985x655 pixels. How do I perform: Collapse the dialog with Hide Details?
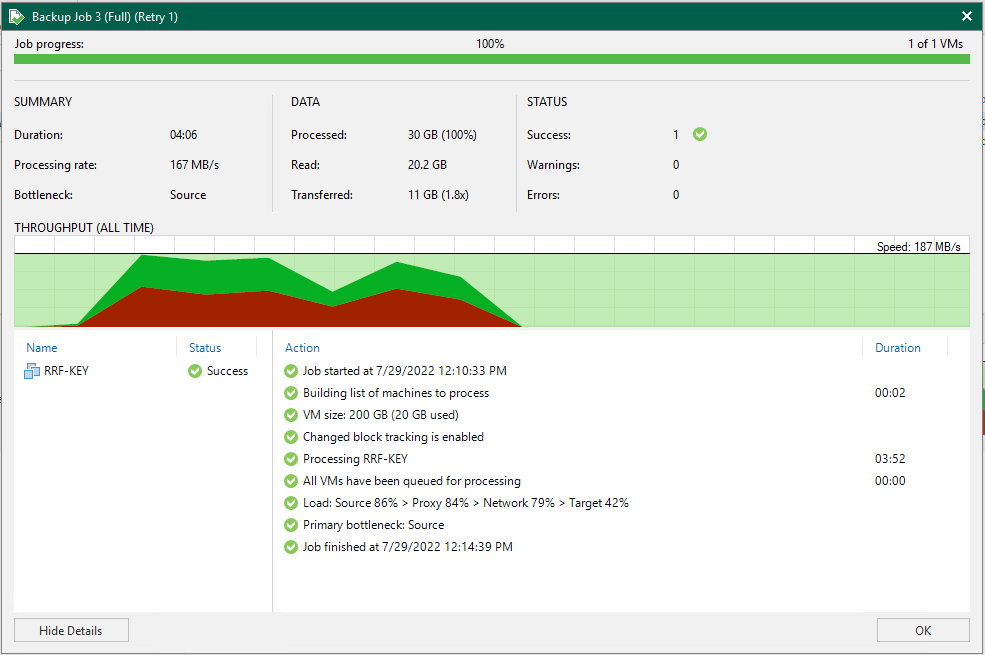click(71, 630)
